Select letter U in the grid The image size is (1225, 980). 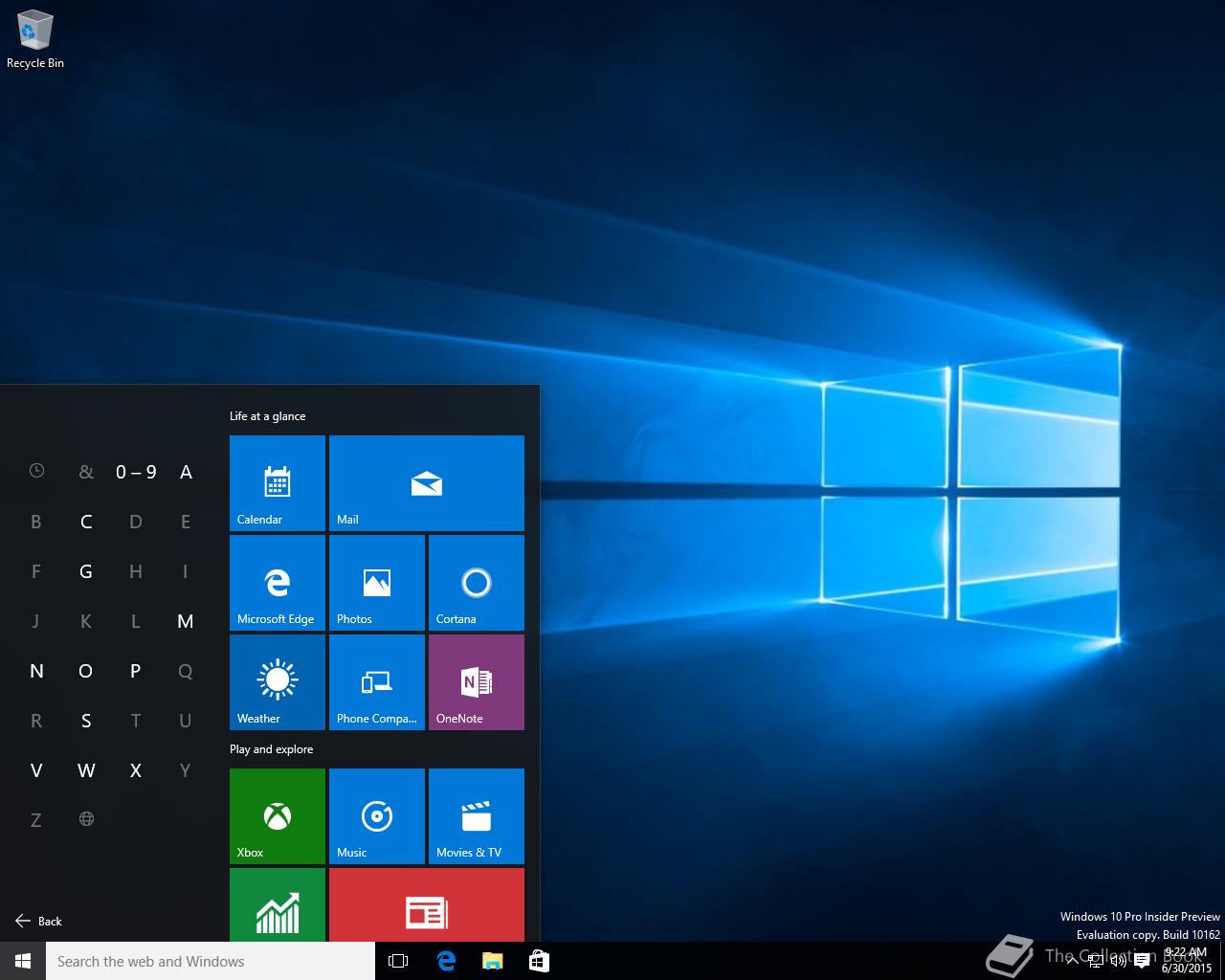186,721
